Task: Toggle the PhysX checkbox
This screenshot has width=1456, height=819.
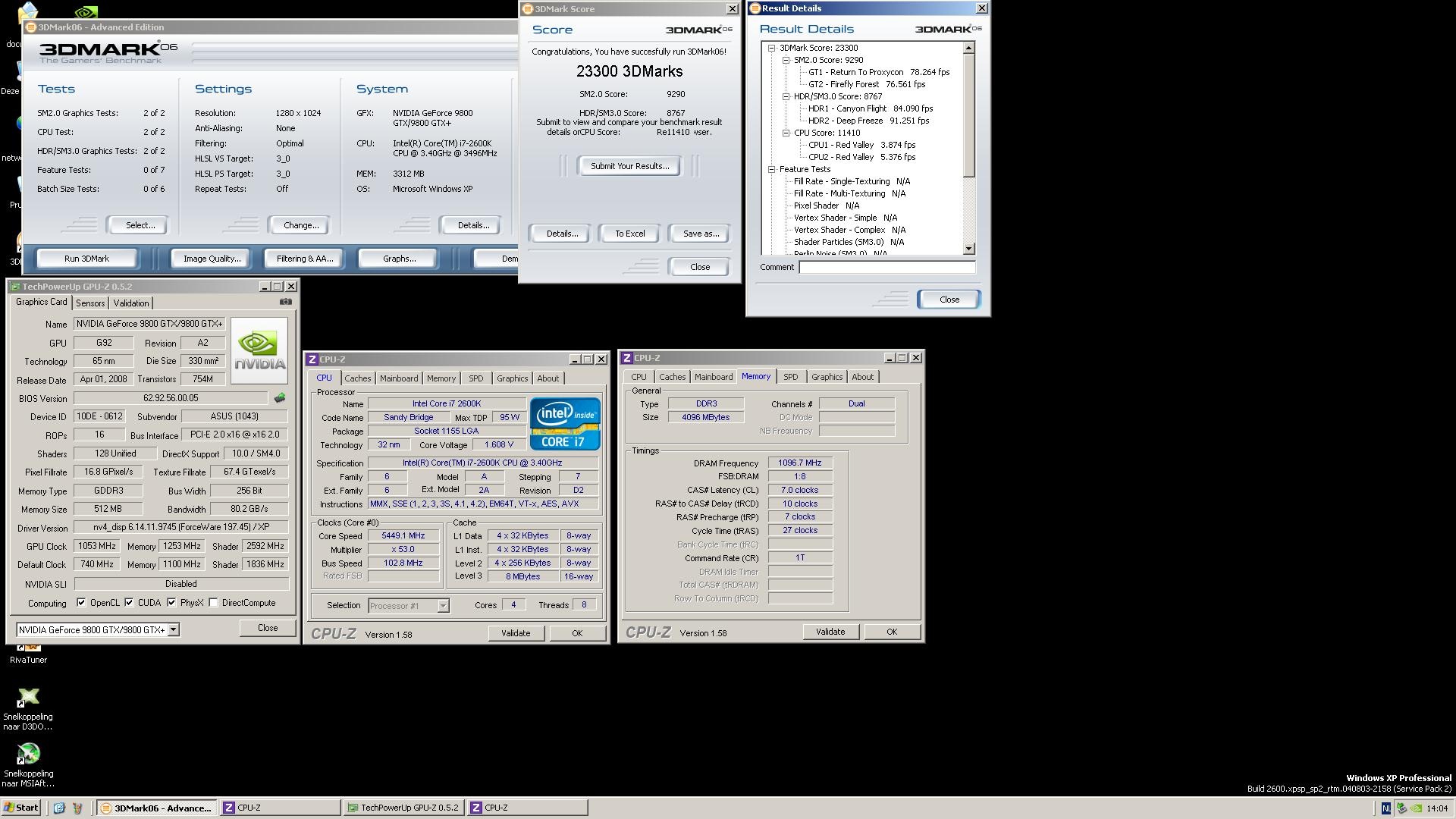Action: point(171,603)
